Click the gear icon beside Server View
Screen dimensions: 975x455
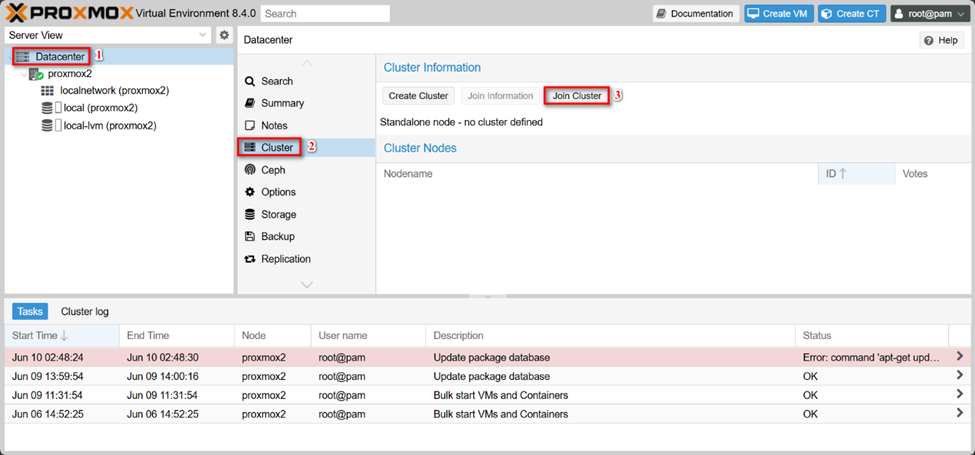point(224,35)
